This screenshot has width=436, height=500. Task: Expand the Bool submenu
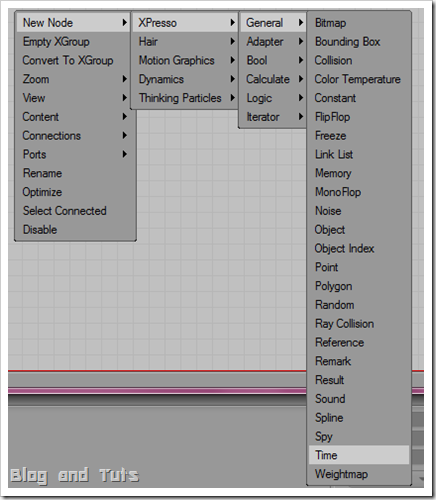point(273,60)
